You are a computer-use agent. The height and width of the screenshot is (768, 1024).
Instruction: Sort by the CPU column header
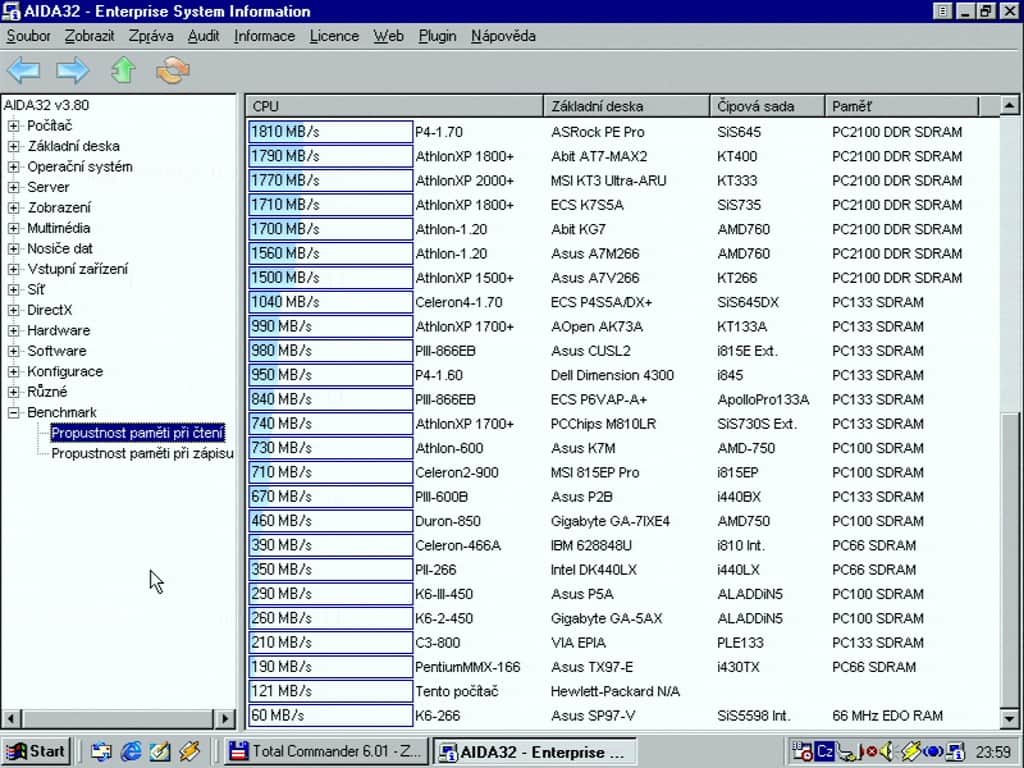(x=394, y=106)
